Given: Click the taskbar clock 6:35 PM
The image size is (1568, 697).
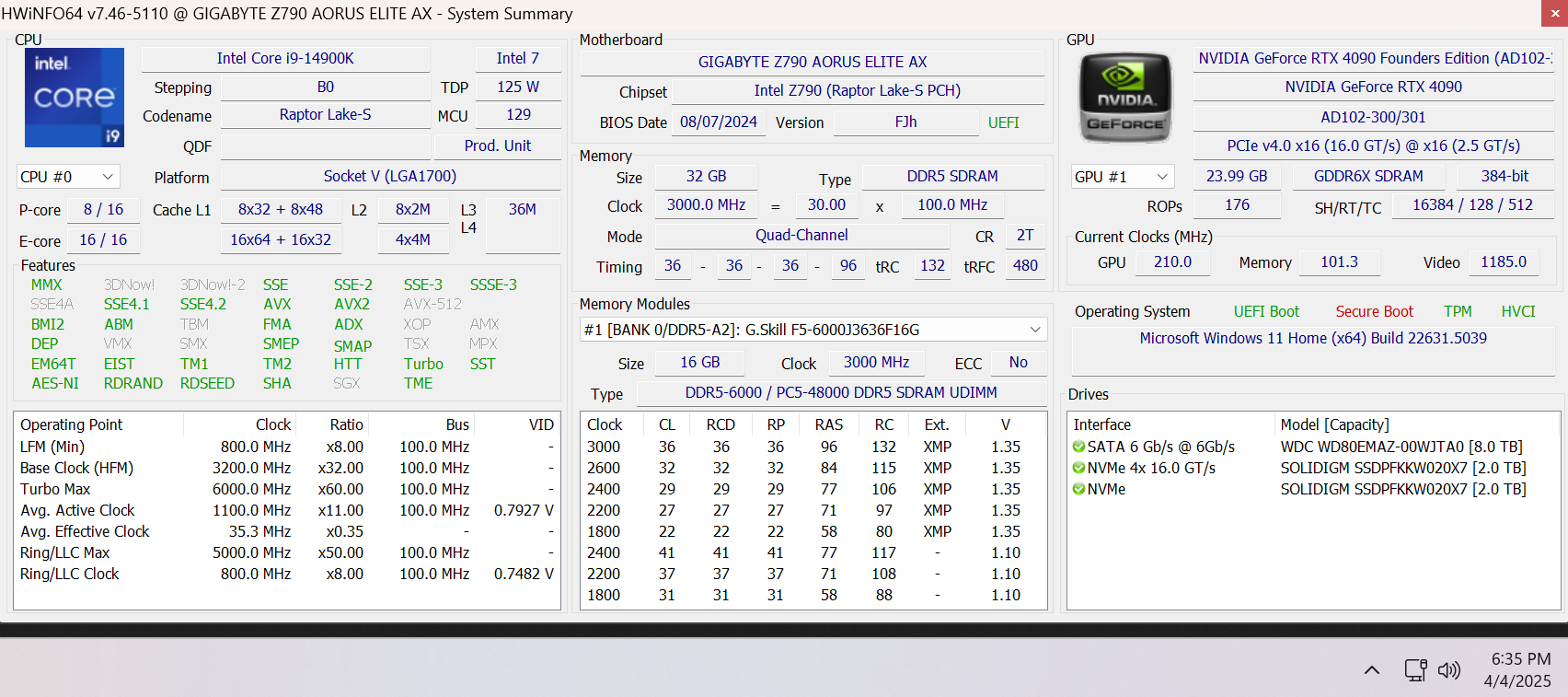Looking at the screenshot, I should pos(1520,659).
